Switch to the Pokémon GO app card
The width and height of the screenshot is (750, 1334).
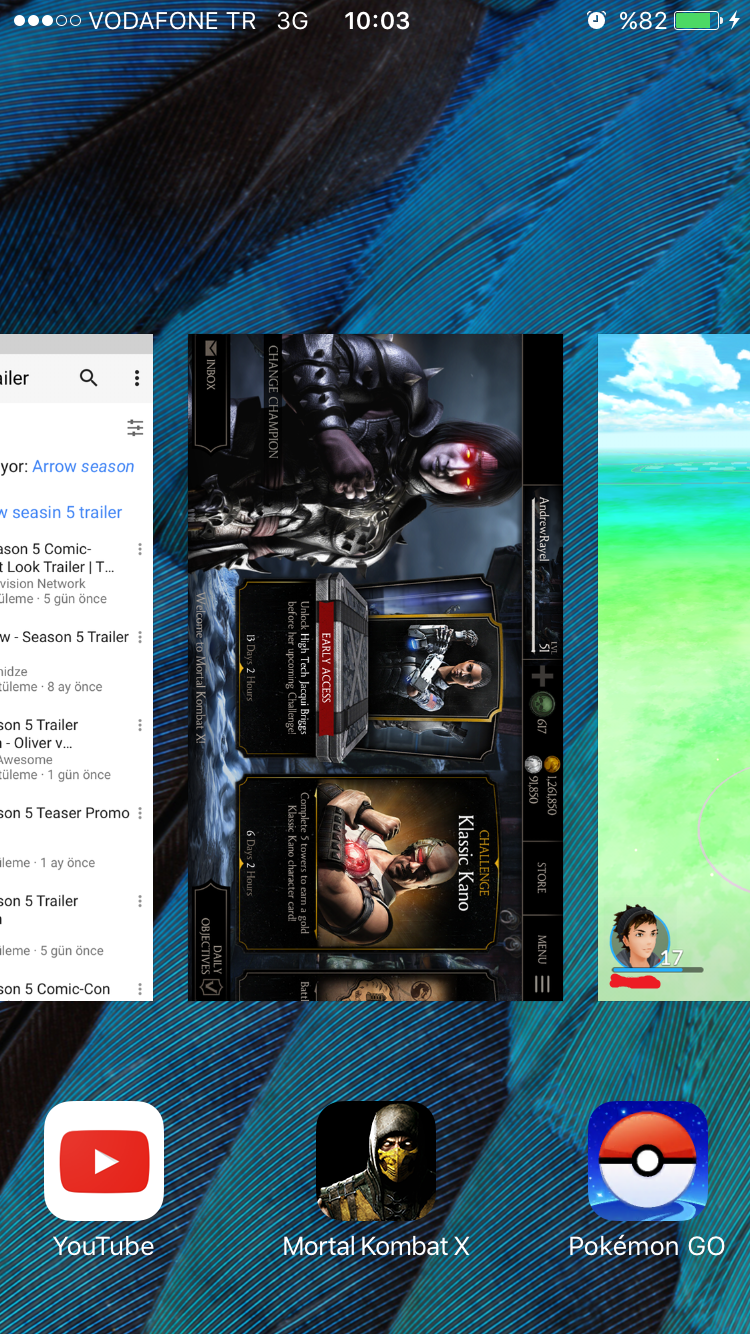[x=674, y=667]
